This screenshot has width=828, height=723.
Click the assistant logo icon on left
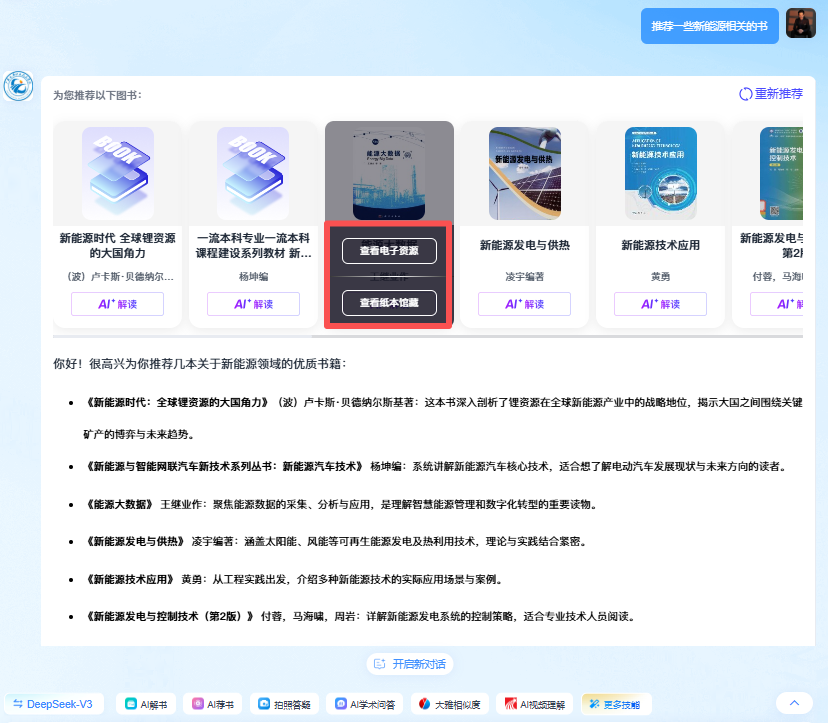point(18,87)
